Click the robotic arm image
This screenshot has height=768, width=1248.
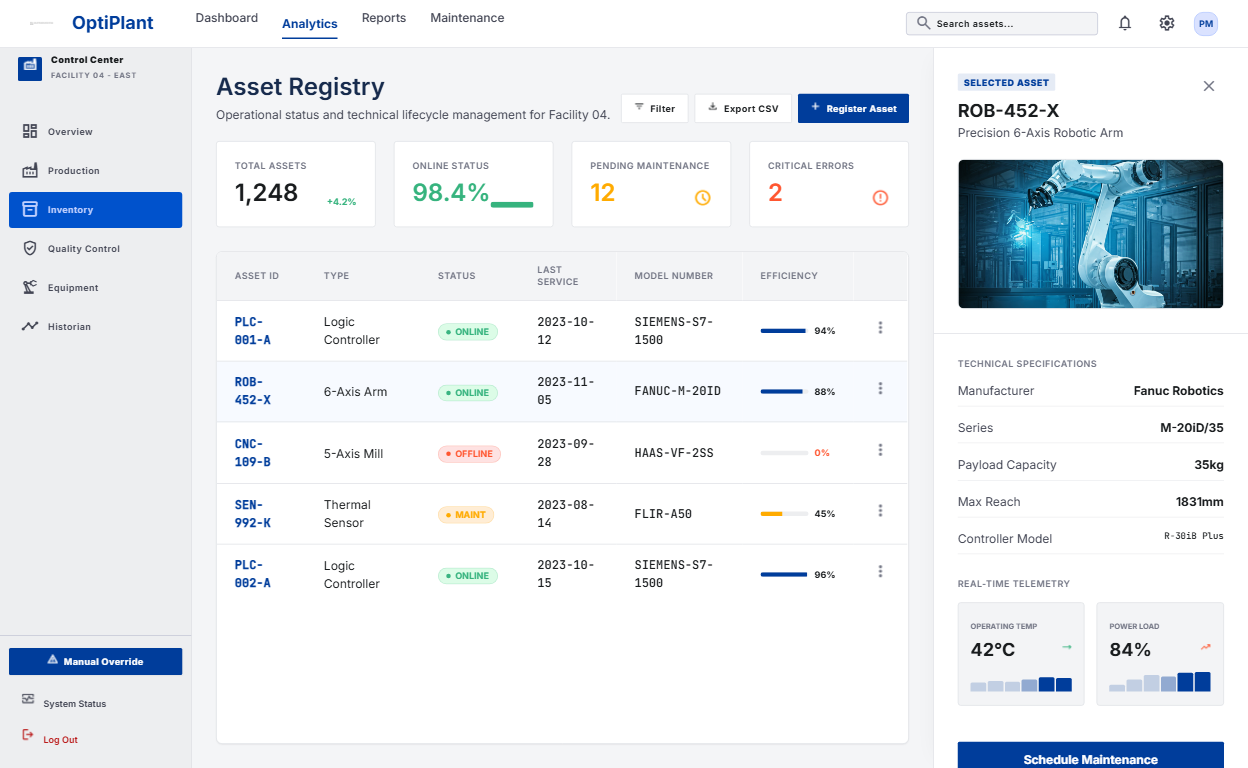point(1090,234)
